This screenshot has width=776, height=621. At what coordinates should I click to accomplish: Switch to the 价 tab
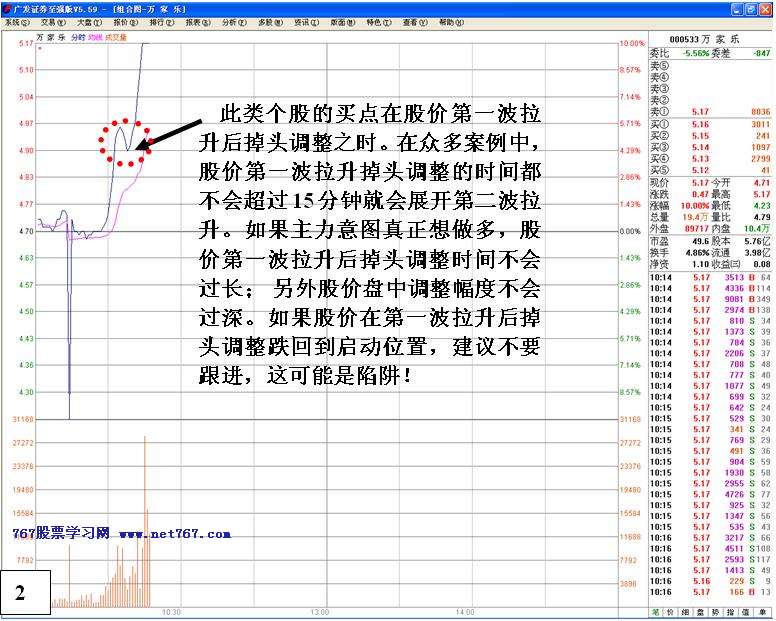[671, 612]
